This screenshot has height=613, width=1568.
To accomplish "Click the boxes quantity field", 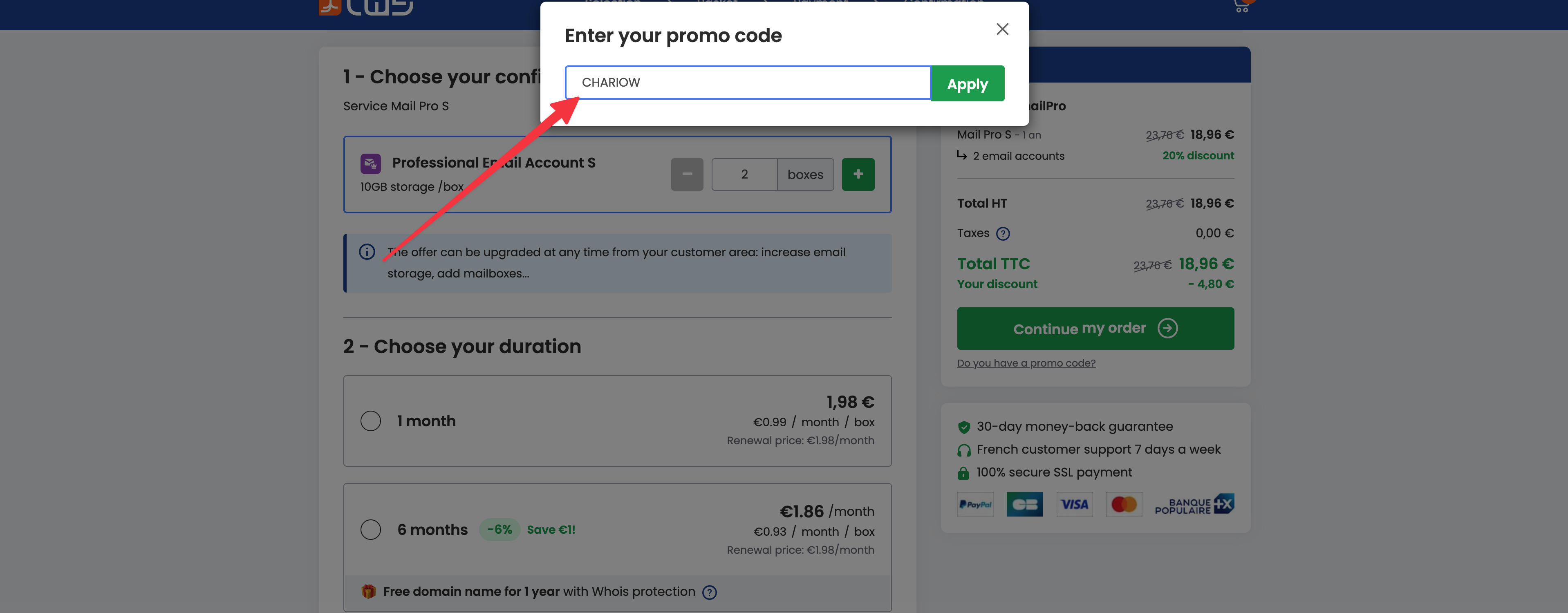I will coord(744,175).
